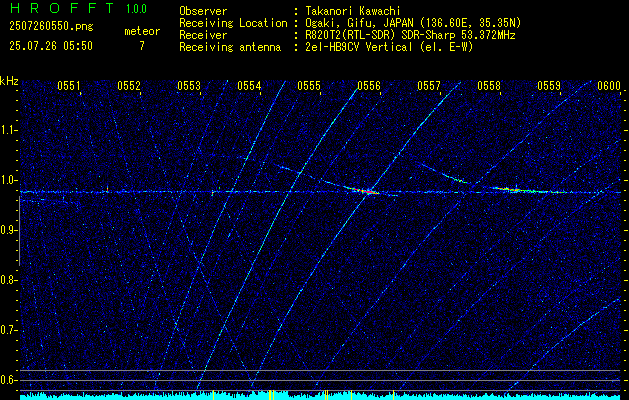
Task: Click the "meteor" count label
Action: 142,31
